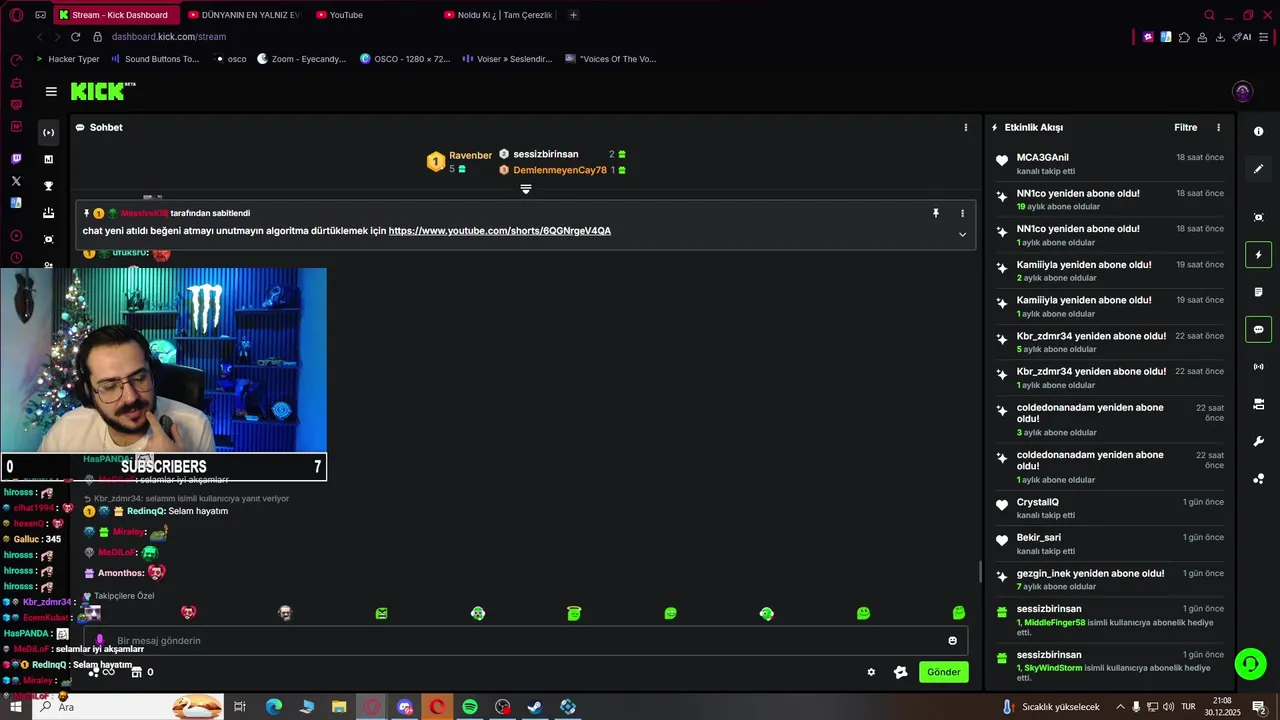Toggle the Activity Feed lightning panel button
1280x720 pixels.
tap(1258, 255)
